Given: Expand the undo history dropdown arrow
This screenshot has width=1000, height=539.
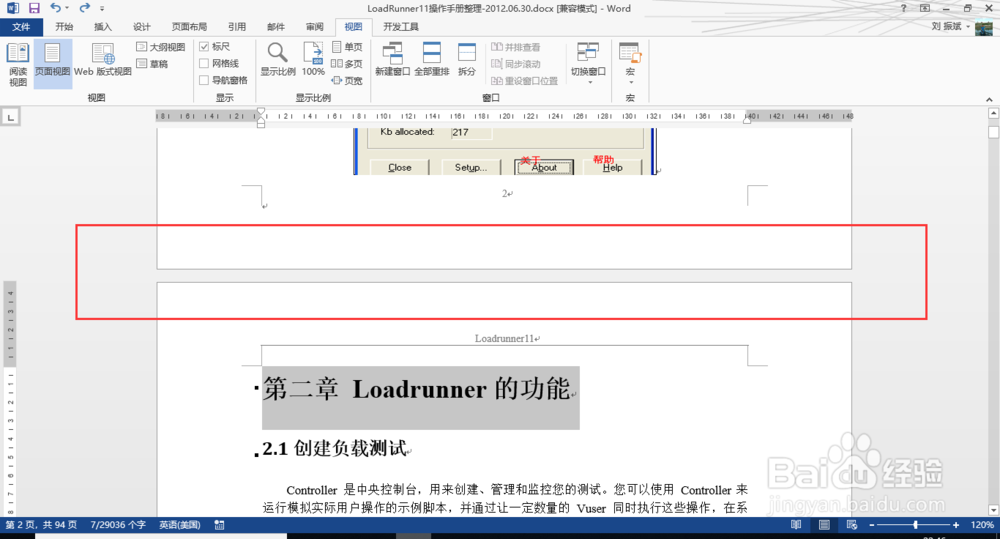Looking at the screenshot, I should [x=67, y=8].
